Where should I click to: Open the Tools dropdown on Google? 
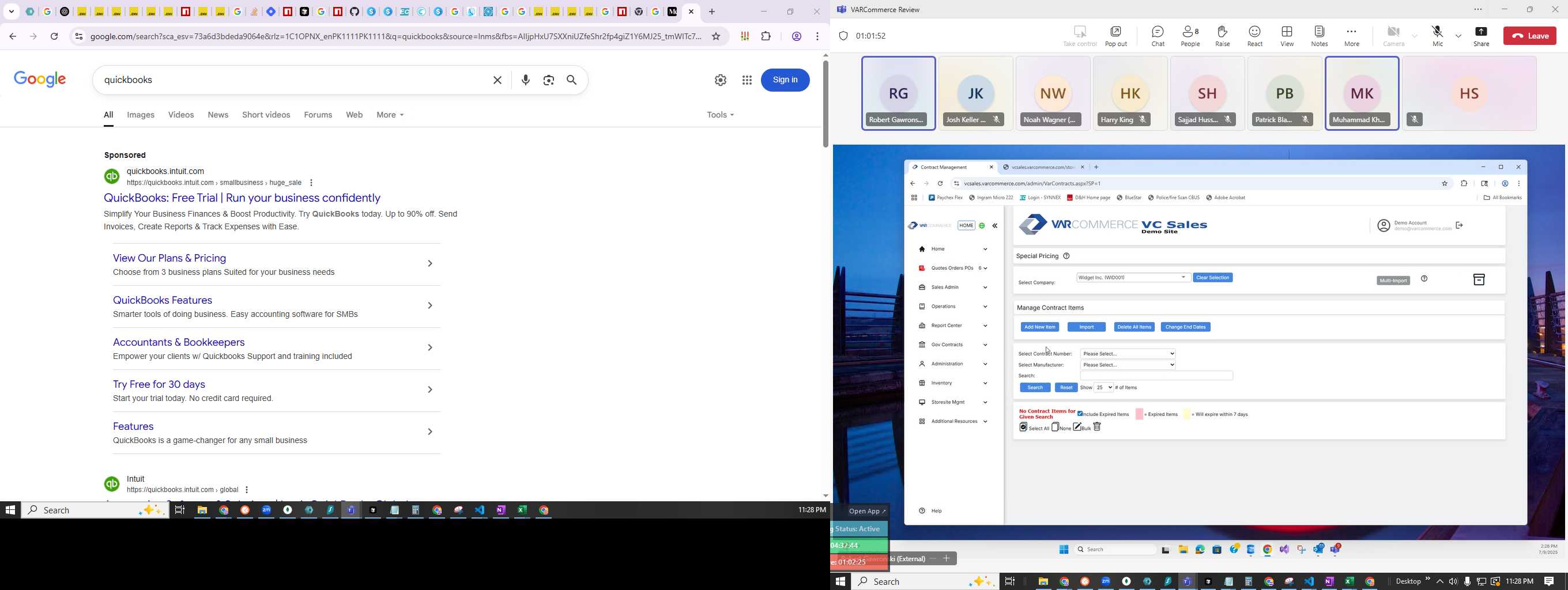[x=720, y=115]
